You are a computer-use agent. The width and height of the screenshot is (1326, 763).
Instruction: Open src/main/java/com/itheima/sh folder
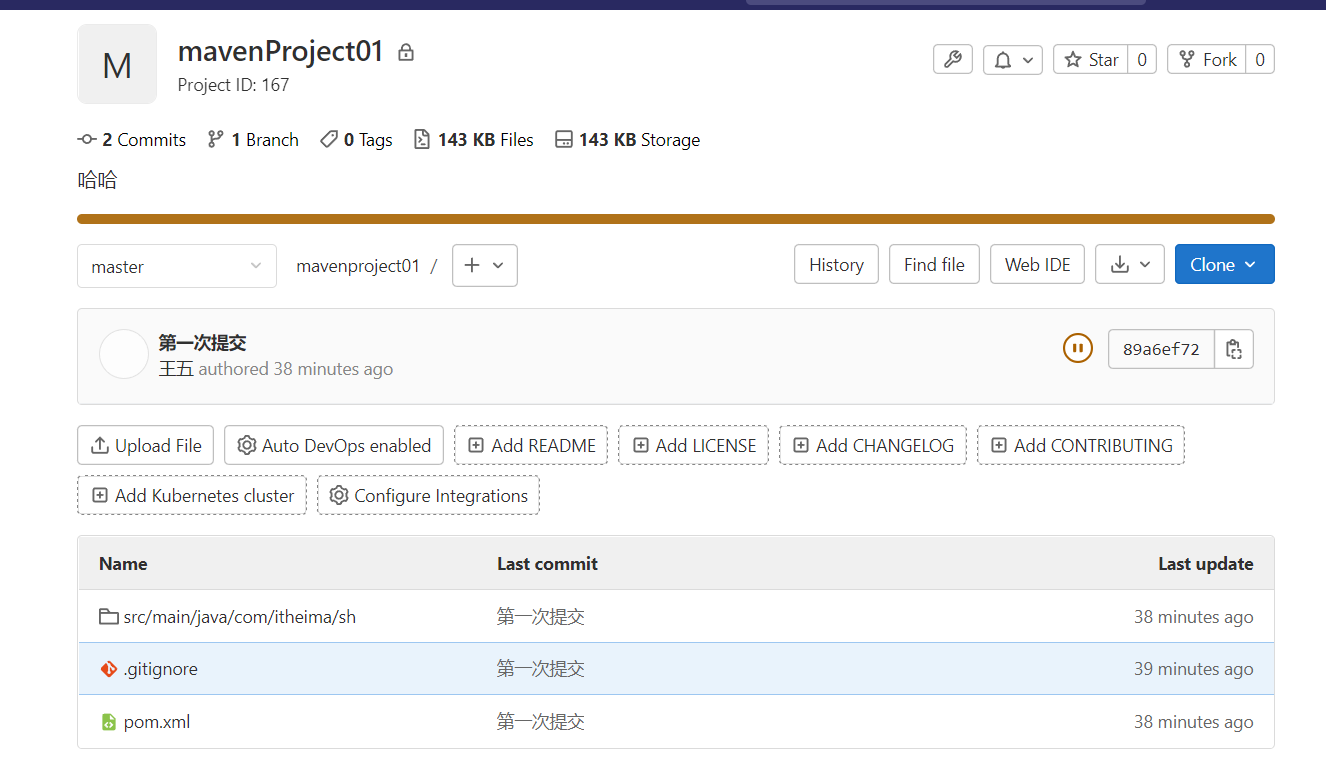click(x=239, y=617)
